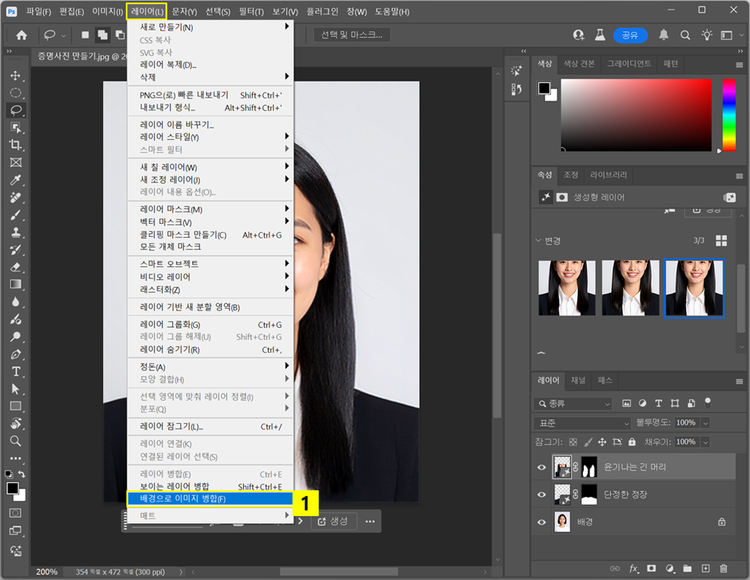Click the blue 공유 share button
Image resolution: width=750 pixels, height=580 pixels.
pyautogui.click(x=629, y=34)
